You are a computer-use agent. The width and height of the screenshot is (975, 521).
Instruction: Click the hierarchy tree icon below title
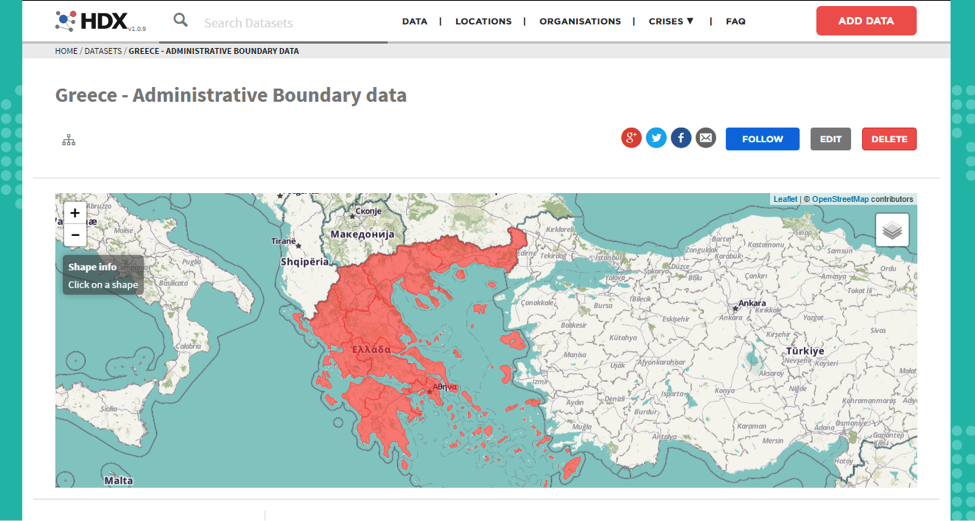69,140
